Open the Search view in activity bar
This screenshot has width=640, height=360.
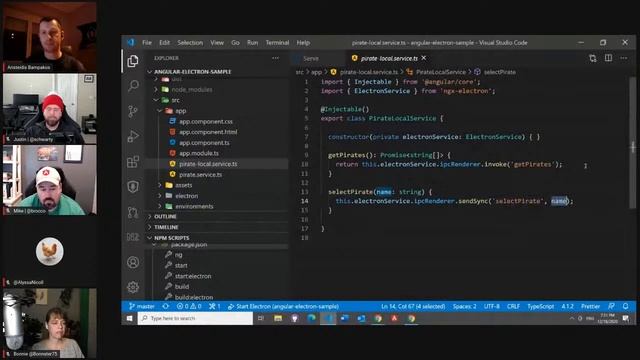click(x=133, y=86)
